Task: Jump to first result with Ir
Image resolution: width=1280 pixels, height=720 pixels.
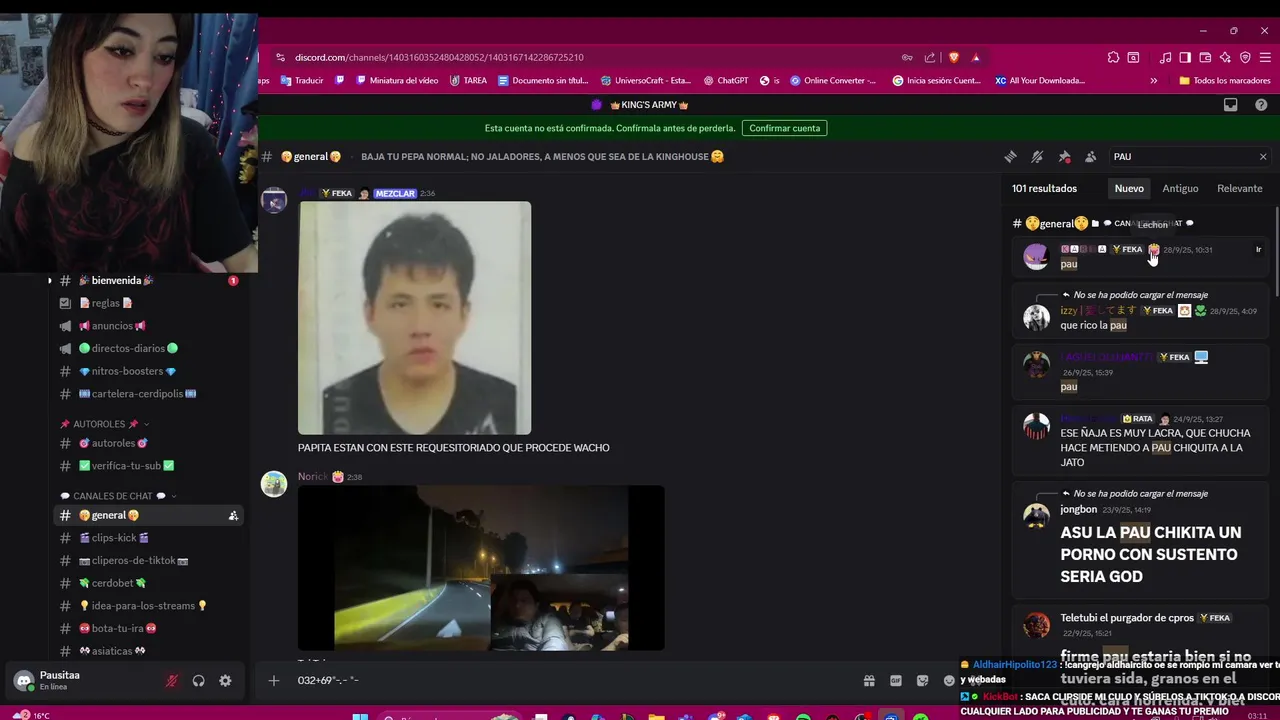Action: point(1258,250)
